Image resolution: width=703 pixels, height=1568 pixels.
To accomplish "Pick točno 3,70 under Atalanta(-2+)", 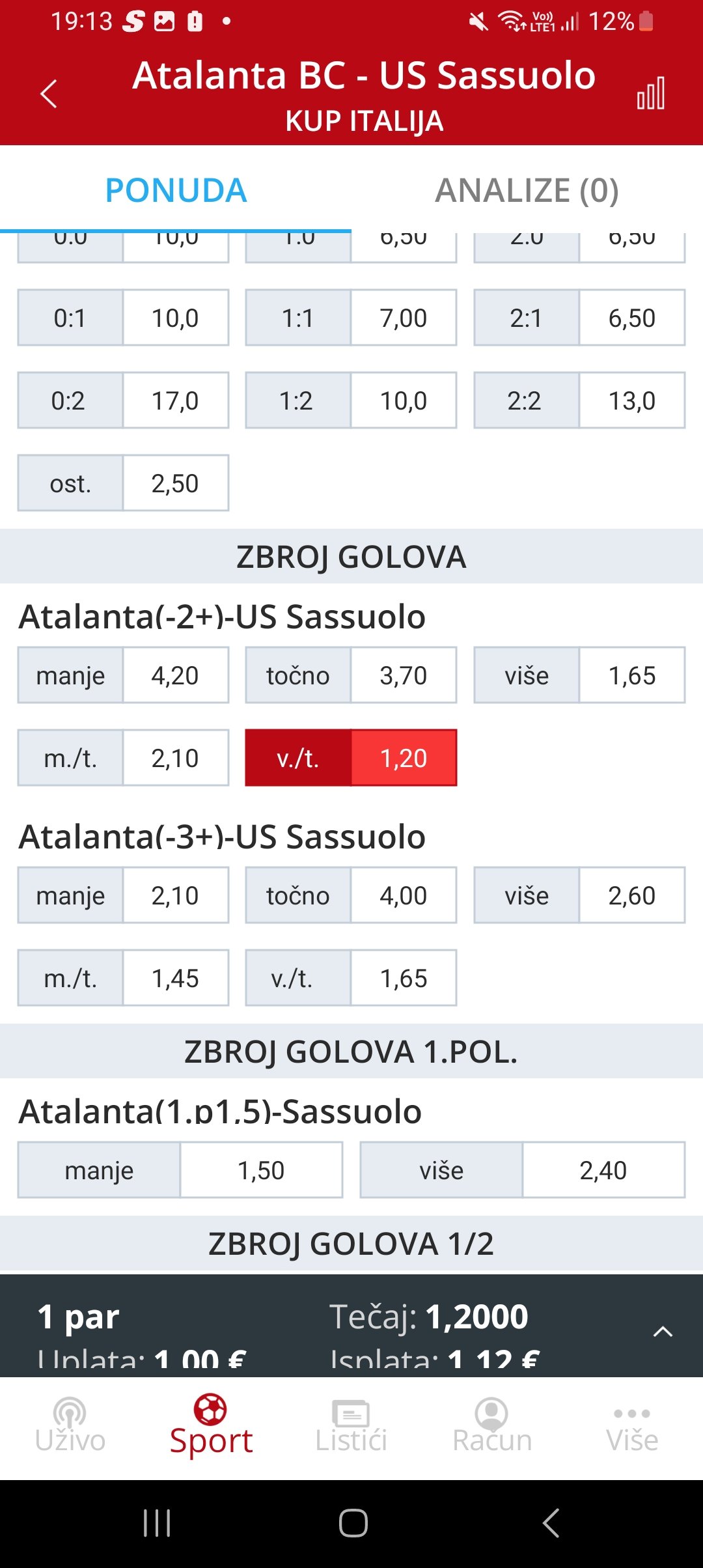I will pyautogui.click(x=351, y=675).
